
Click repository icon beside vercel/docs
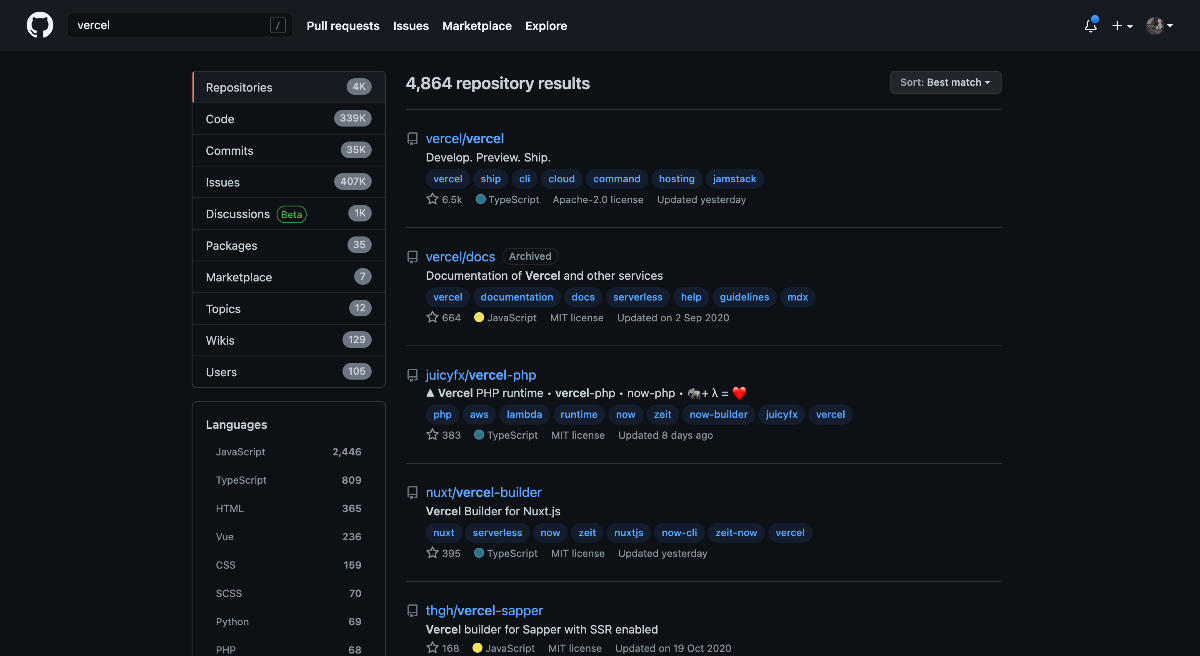tap(412, 257)
